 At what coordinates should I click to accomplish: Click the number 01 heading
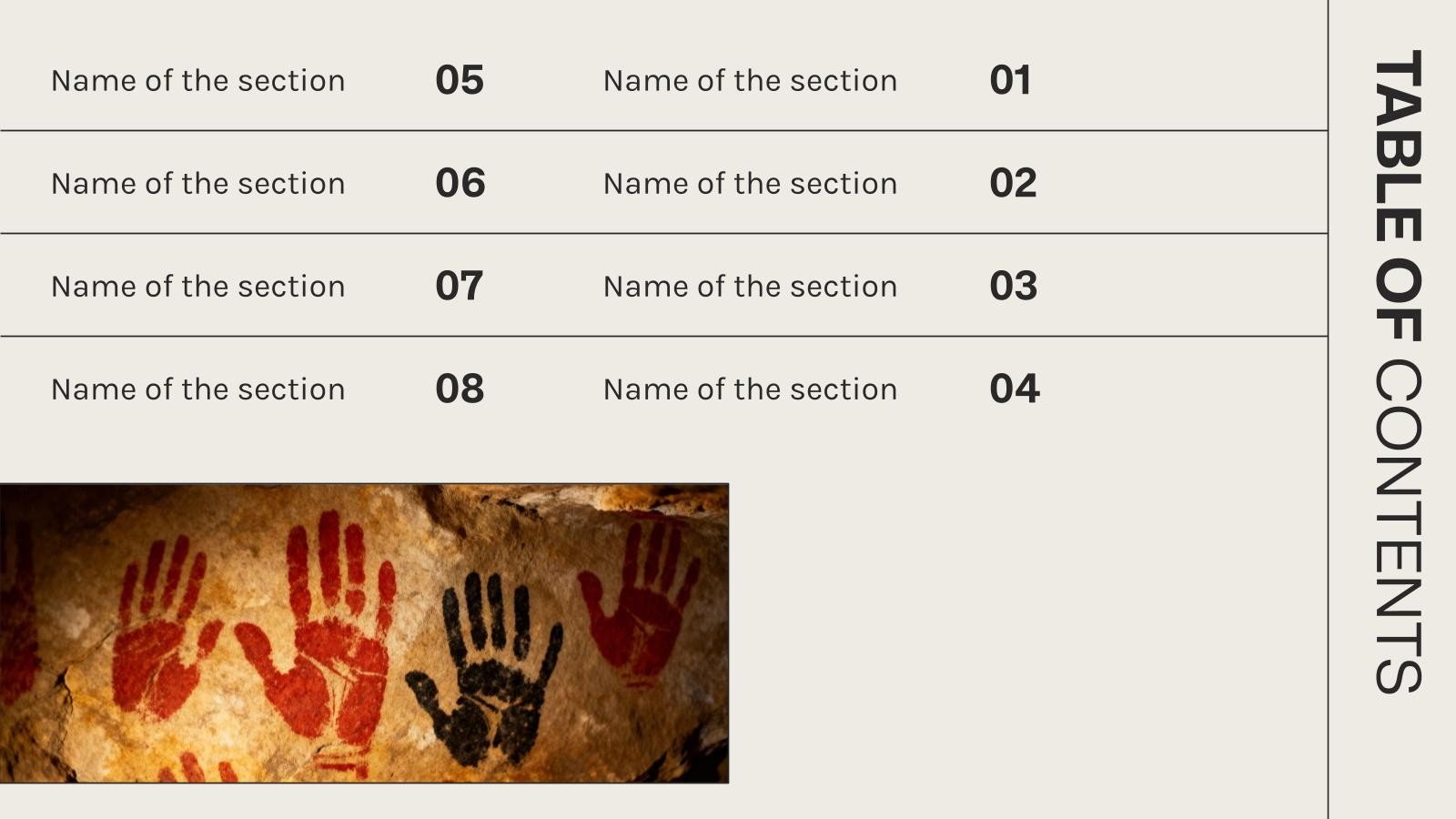(x=1010, y=80)
